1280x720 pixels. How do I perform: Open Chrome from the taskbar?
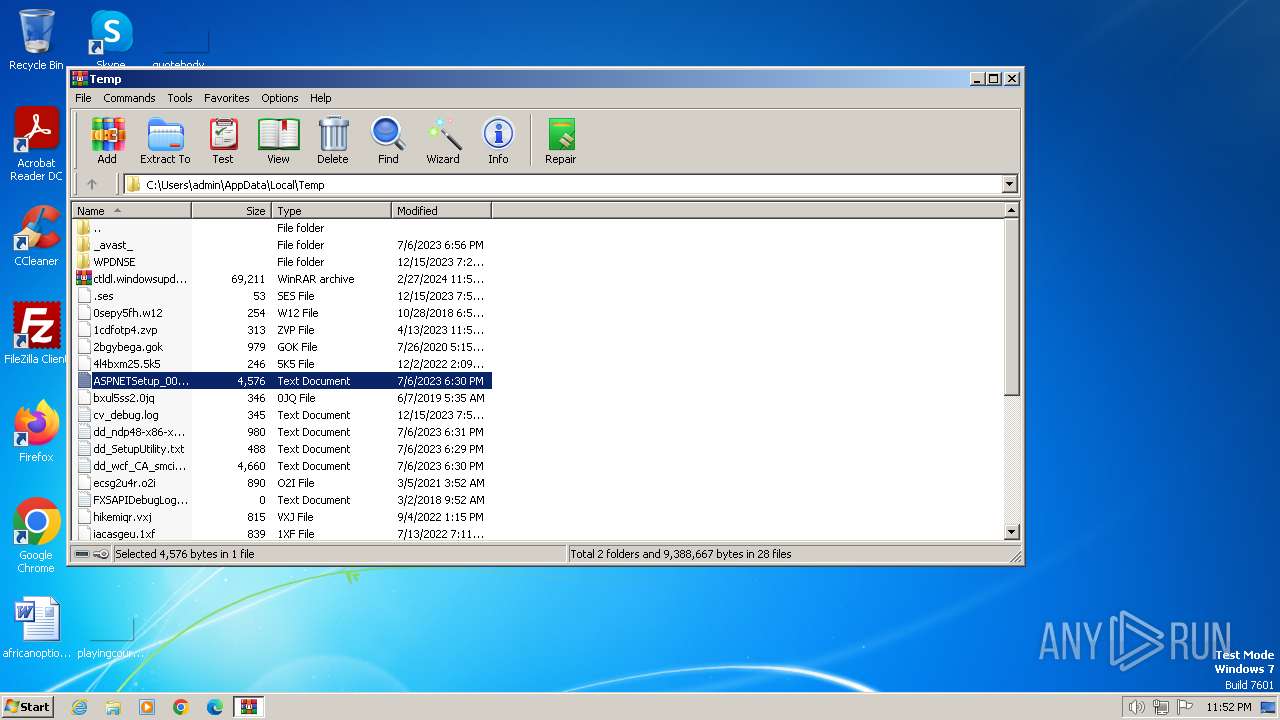[181, 707]
